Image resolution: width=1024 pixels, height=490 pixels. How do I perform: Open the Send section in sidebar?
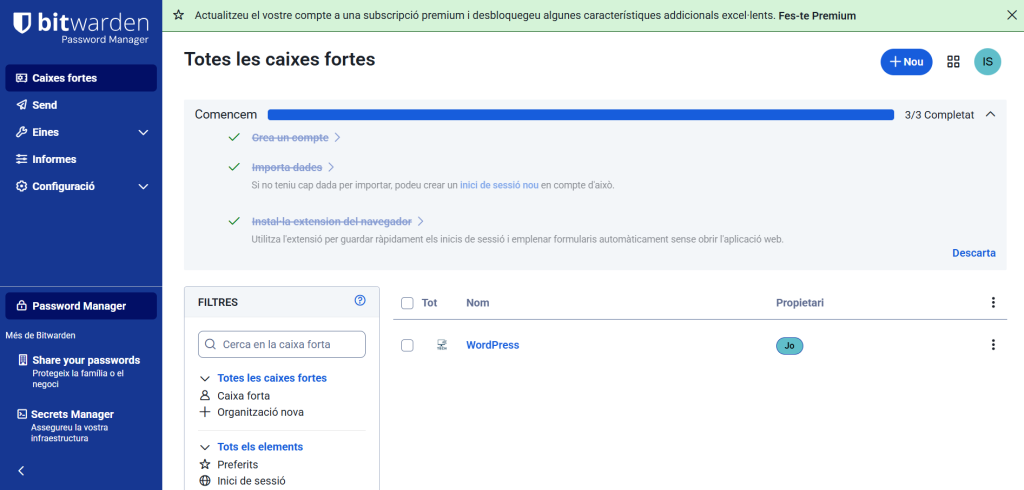[x=45, y=105]
